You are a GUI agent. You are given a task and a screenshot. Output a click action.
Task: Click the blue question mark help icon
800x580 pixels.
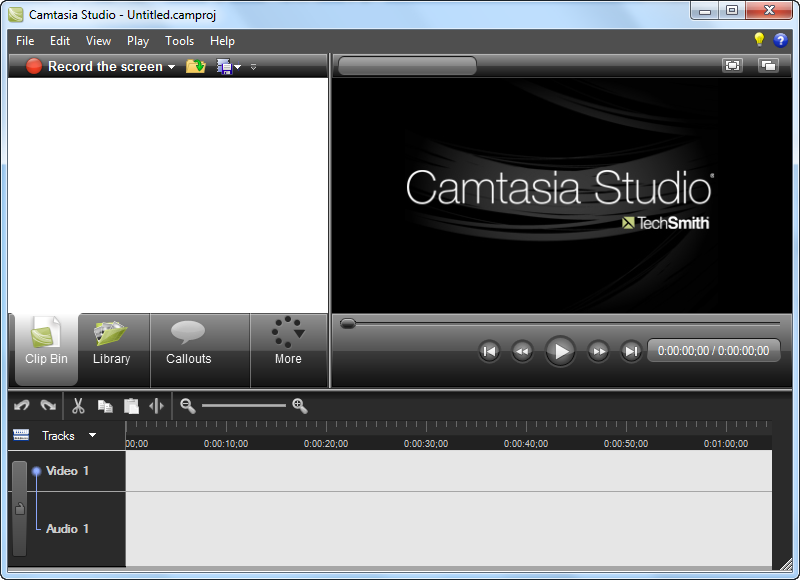tap(781, 40)
